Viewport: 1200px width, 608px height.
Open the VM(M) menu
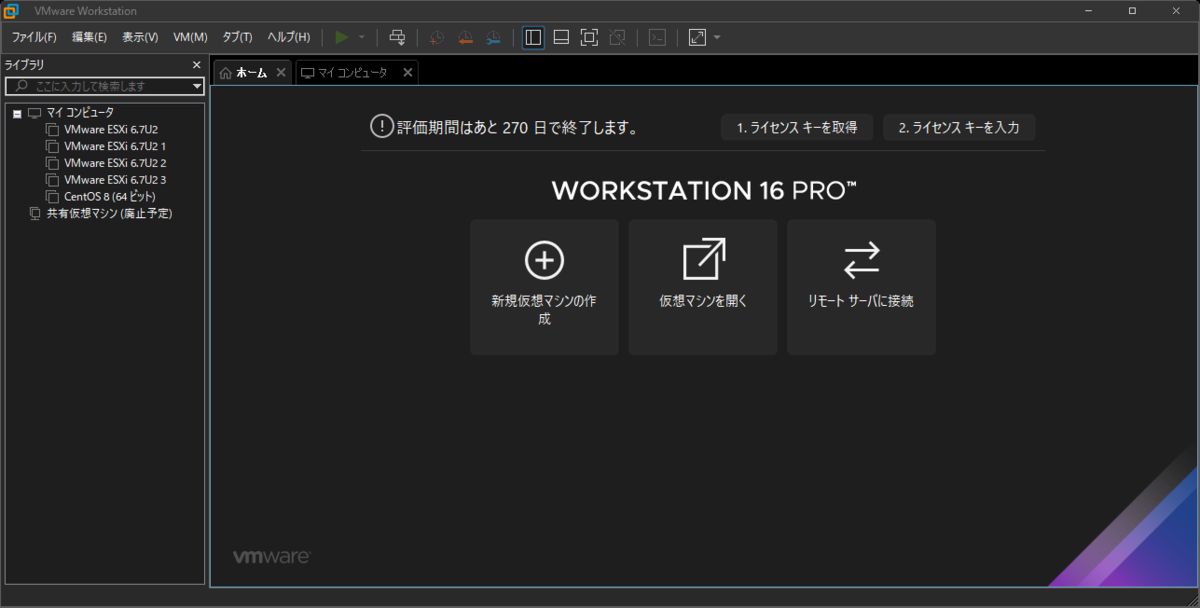pyautogui.click(x=190, y=37)
